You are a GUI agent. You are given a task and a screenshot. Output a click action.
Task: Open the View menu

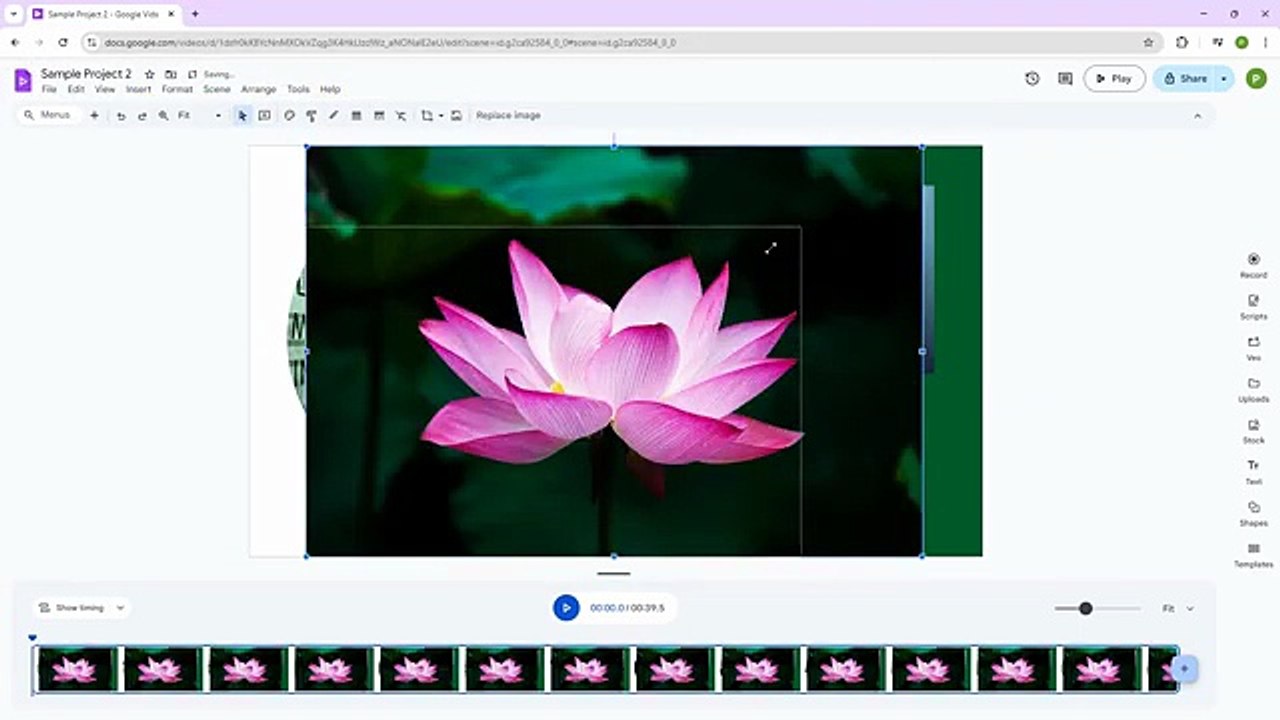[x=105, y=89]
